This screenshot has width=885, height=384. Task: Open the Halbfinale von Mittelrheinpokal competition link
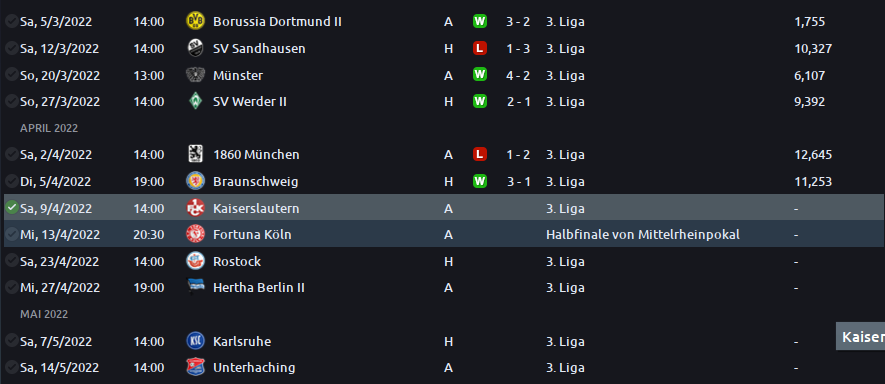pos(643,235)
